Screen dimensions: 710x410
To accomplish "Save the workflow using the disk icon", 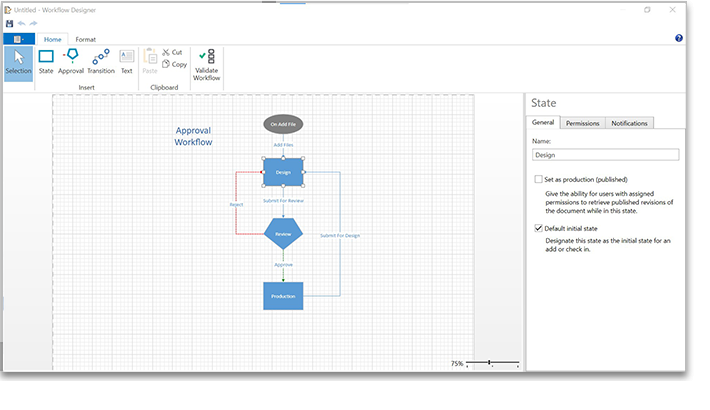I will point(9,23).
